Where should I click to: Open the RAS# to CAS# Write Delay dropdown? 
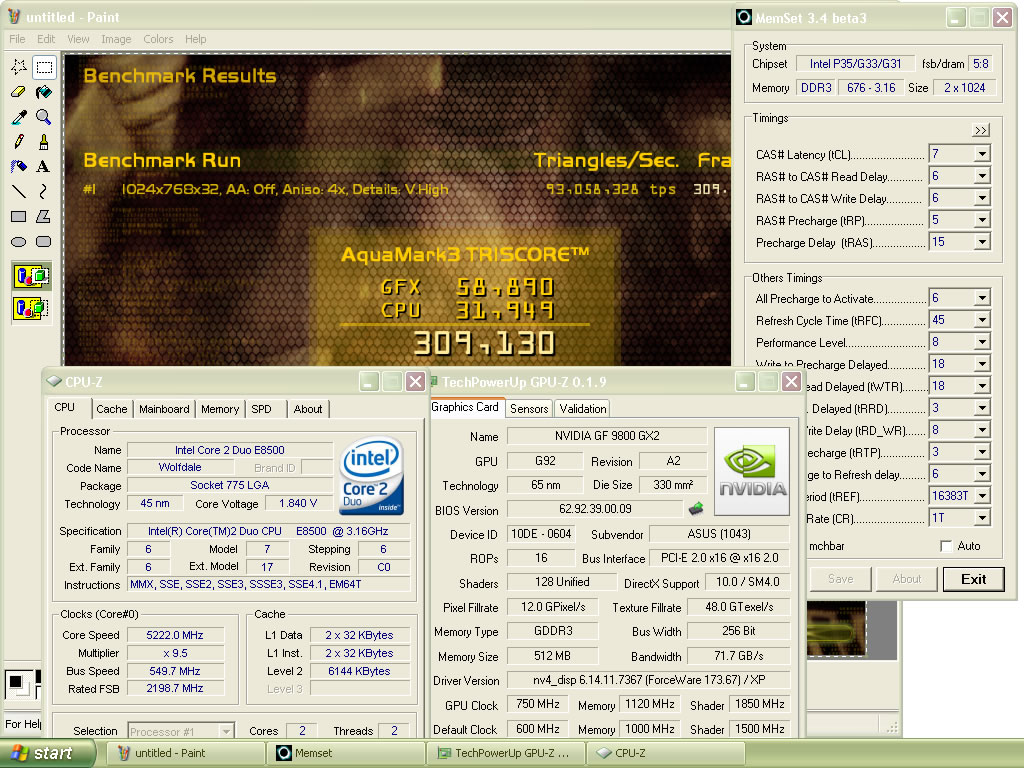pos(982,198)
